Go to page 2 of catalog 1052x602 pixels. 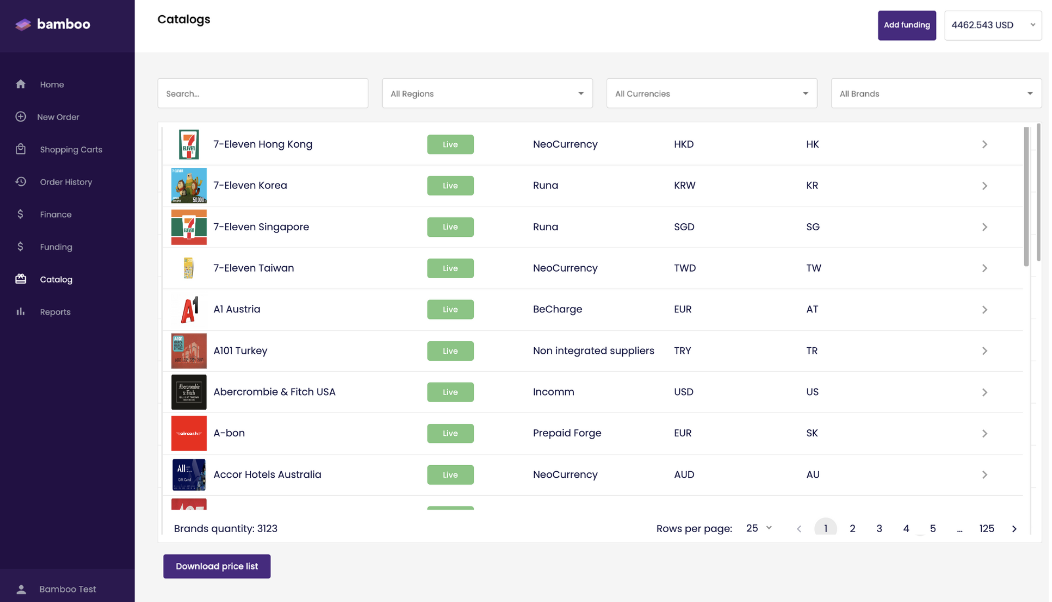click(852, 529)
